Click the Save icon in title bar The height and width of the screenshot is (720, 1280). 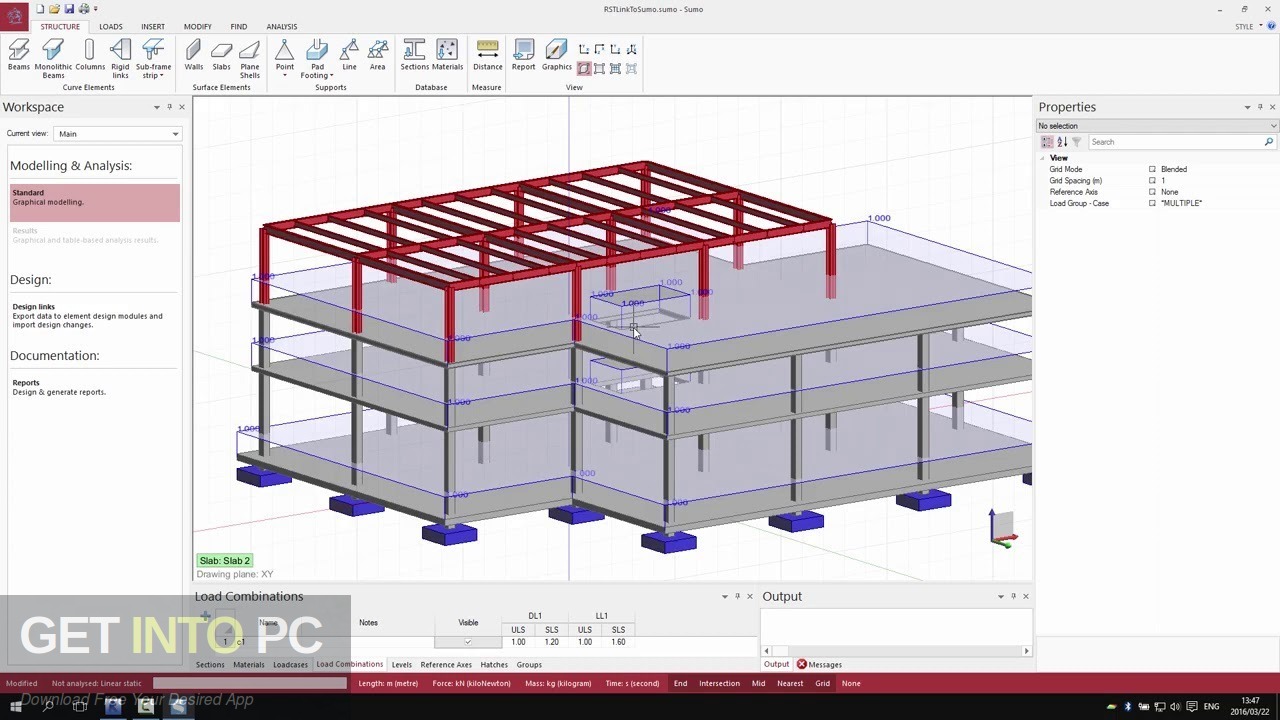pos(69,9)
